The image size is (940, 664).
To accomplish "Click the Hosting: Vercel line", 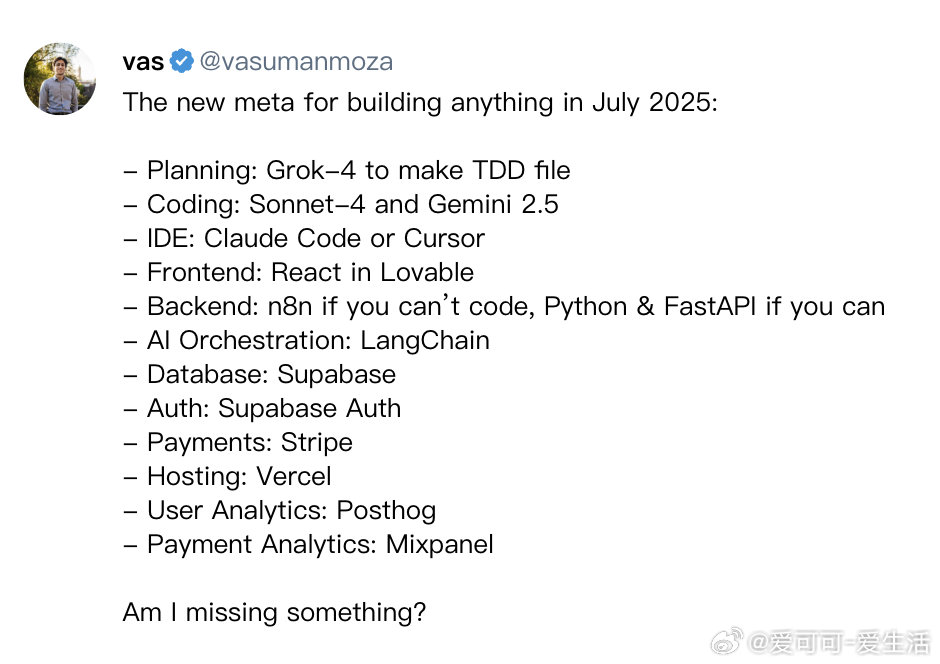I will tap(227, 477).
